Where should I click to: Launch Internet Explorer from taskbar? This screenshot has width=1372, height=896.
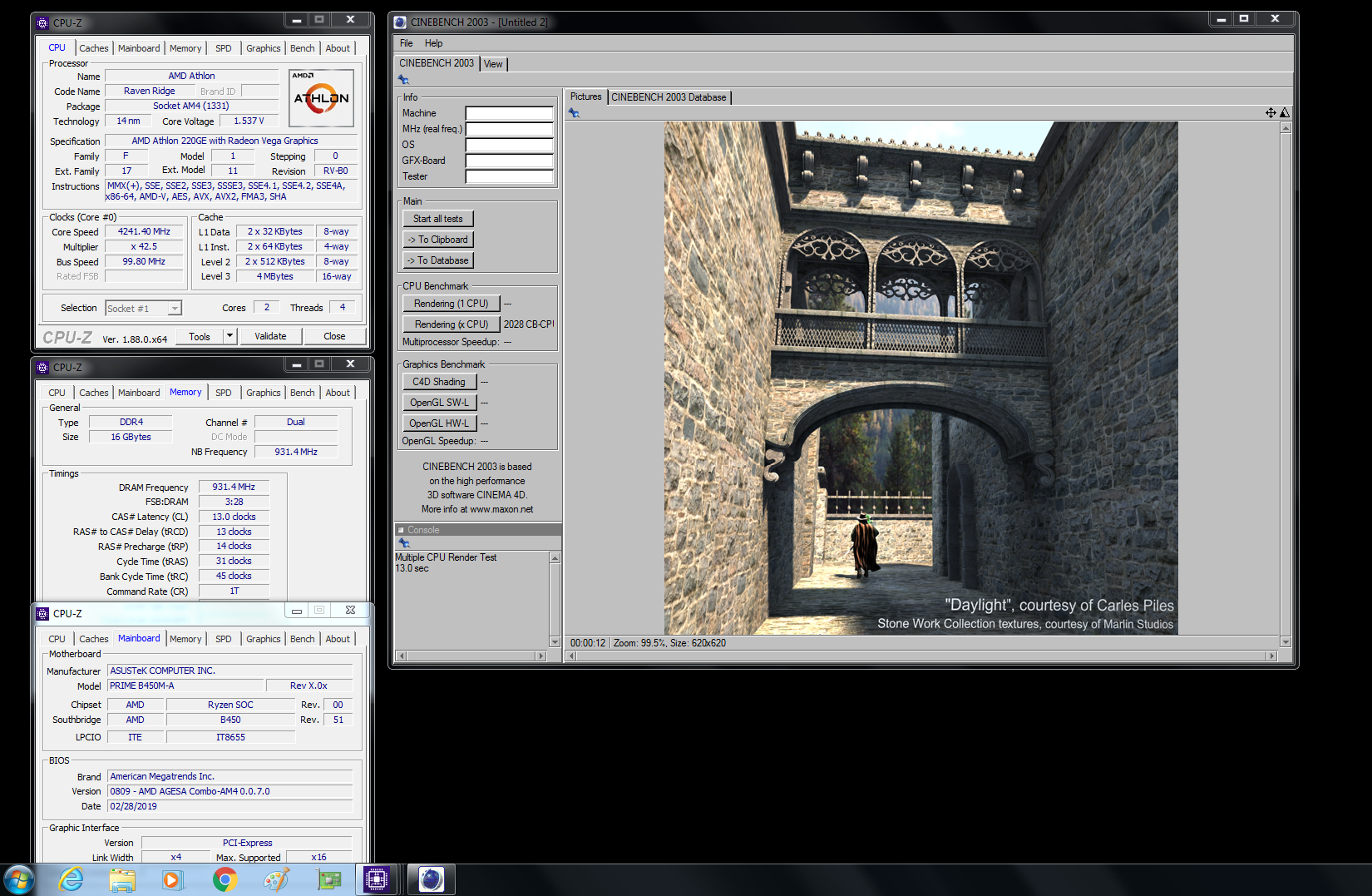72,879
